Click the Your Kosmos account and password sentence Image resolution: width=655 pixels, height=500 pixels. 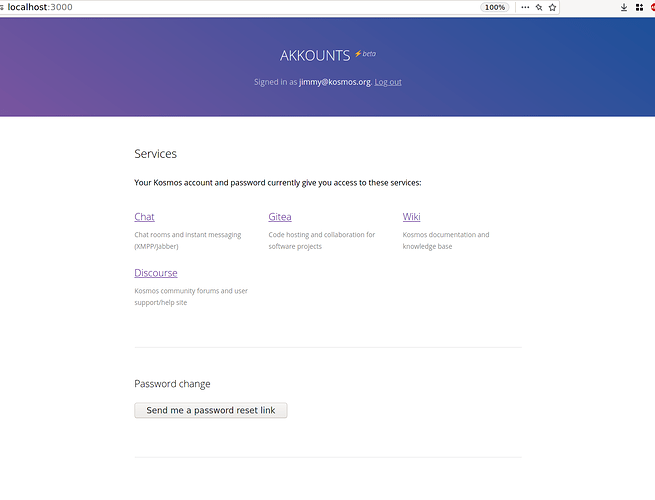(278, 183)
